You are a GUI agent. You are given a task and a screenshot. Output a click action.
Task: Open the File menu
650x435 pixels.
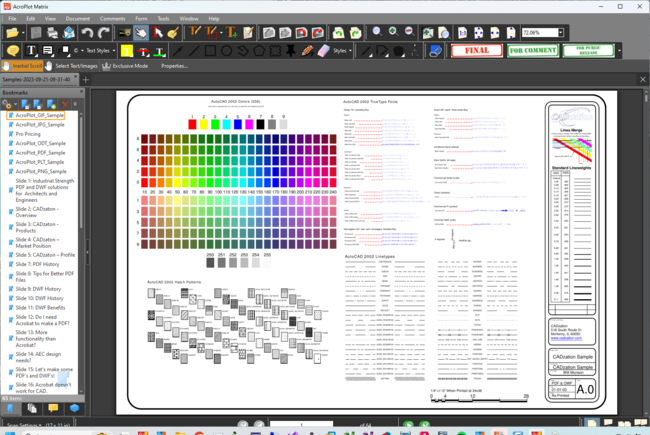coord(12,19)
